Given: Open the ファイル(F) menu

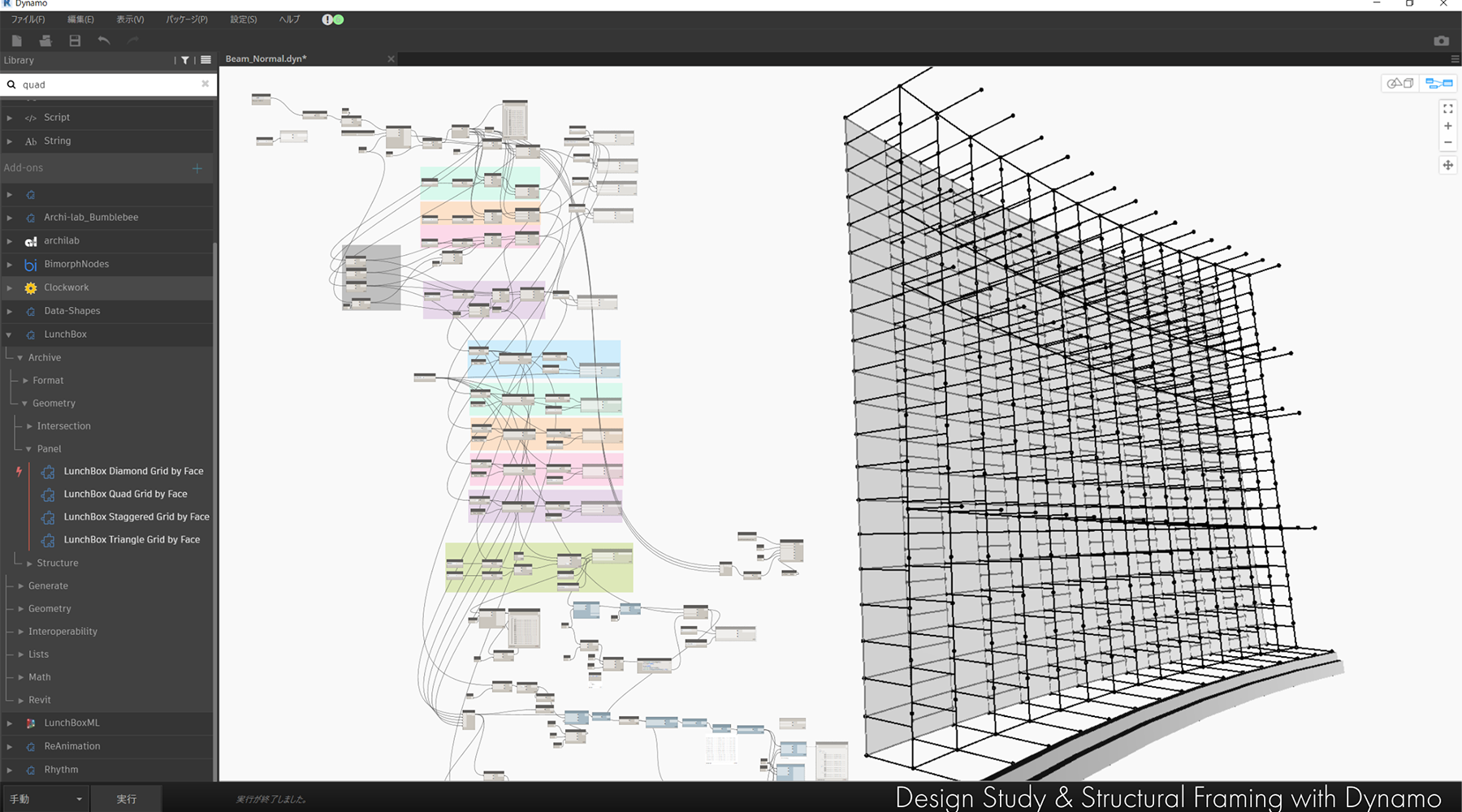Looking at the screenshot, I should tap(28, 19).
